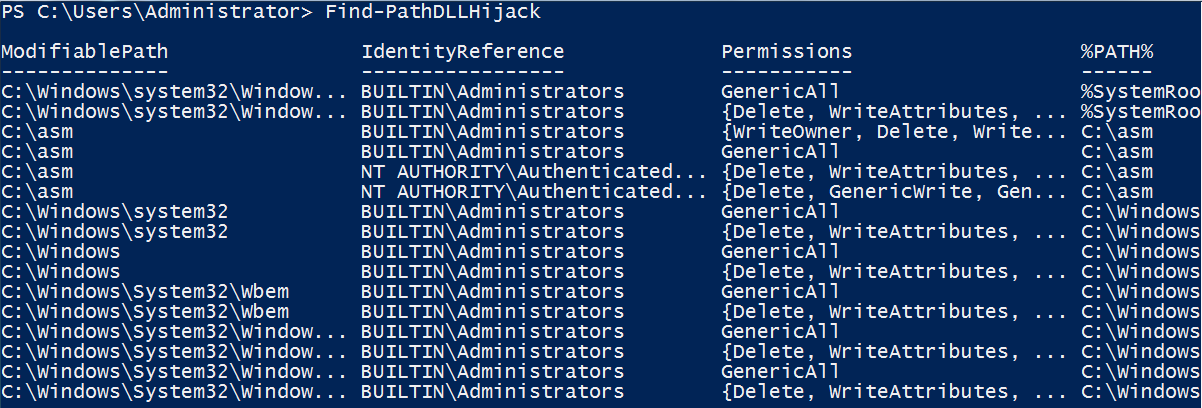Image resolution: width=1202 pixels, height=408 pixels.
Task: Click the Permissions column header
Action: tap(787, 52)
